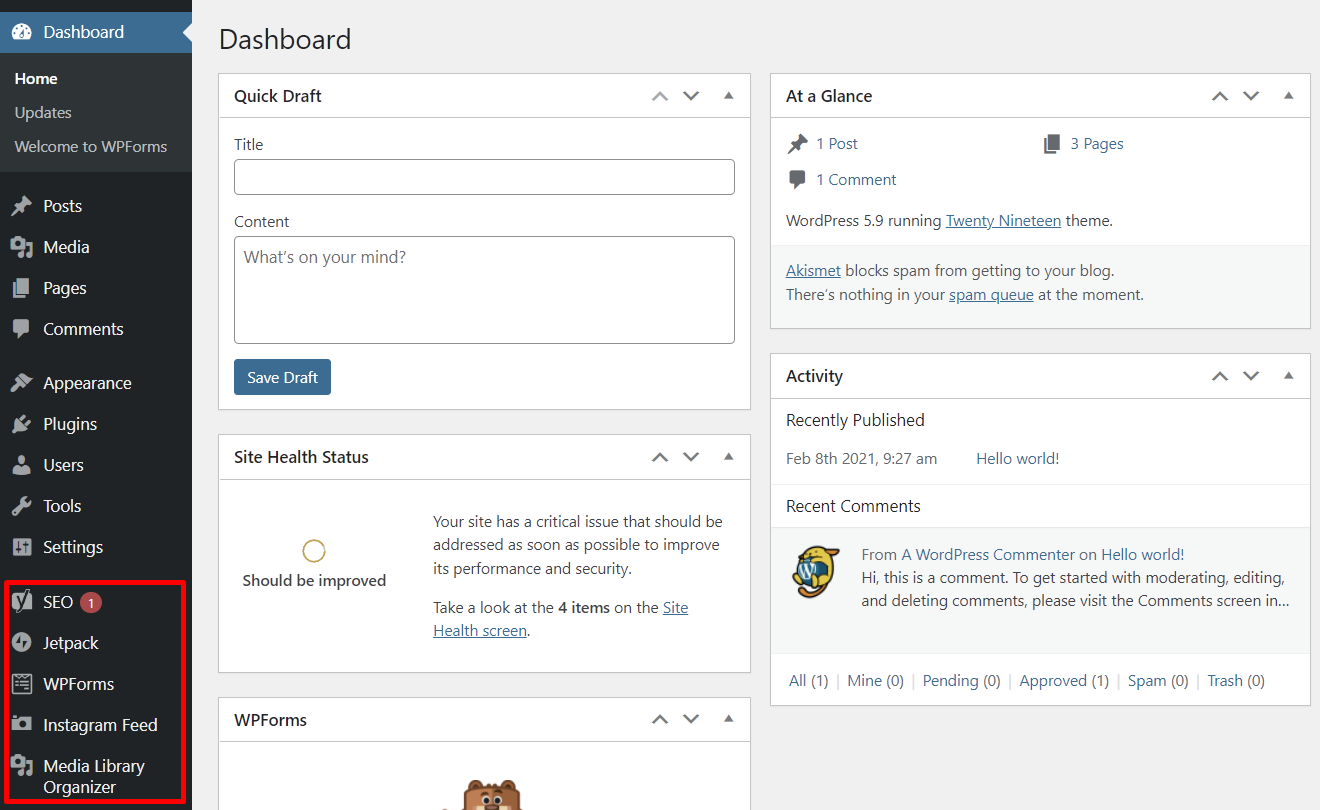Open the Akismet link
The height and width of the screenshot is (810, 1320).
pos(813,270)
